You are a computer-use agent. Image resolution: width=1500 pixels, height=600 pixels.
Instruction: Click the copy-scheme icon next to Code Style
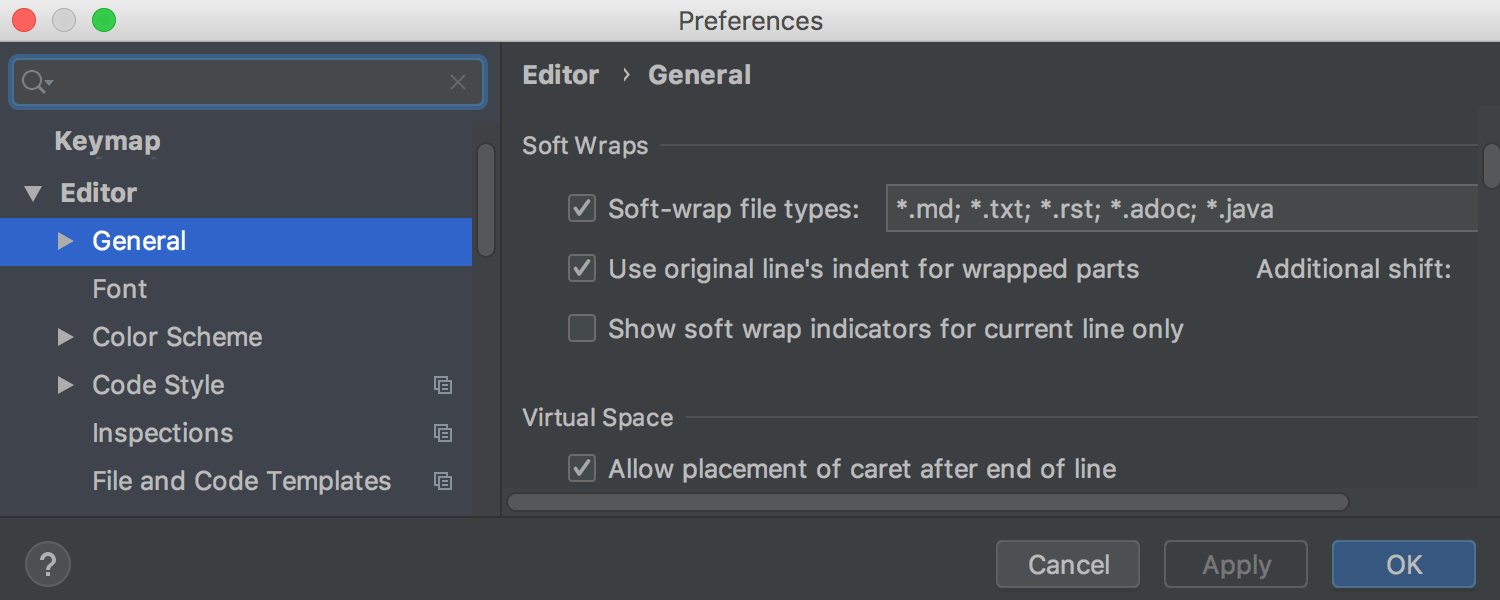[x=443, y=385]
